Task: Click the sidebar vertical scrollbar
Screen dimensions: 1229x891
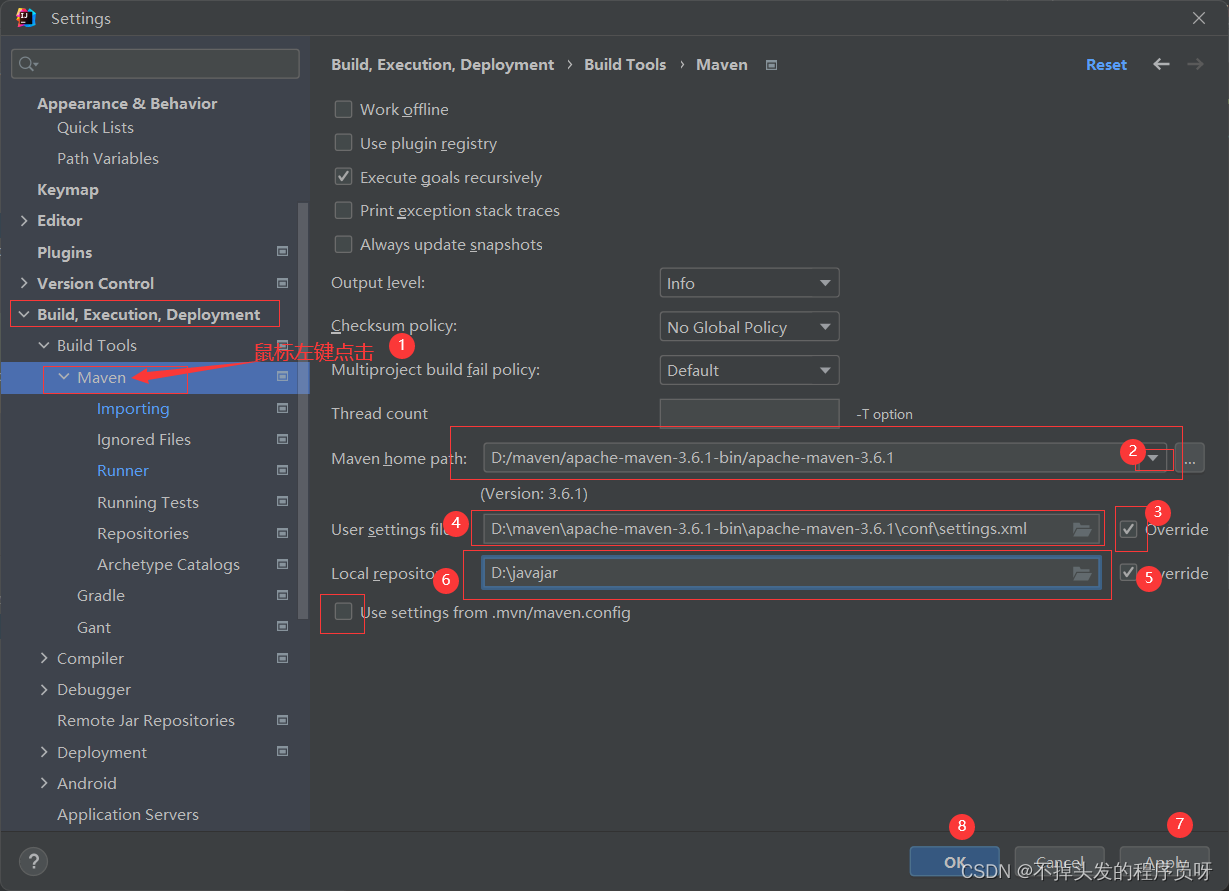Action: coord(303,410)
